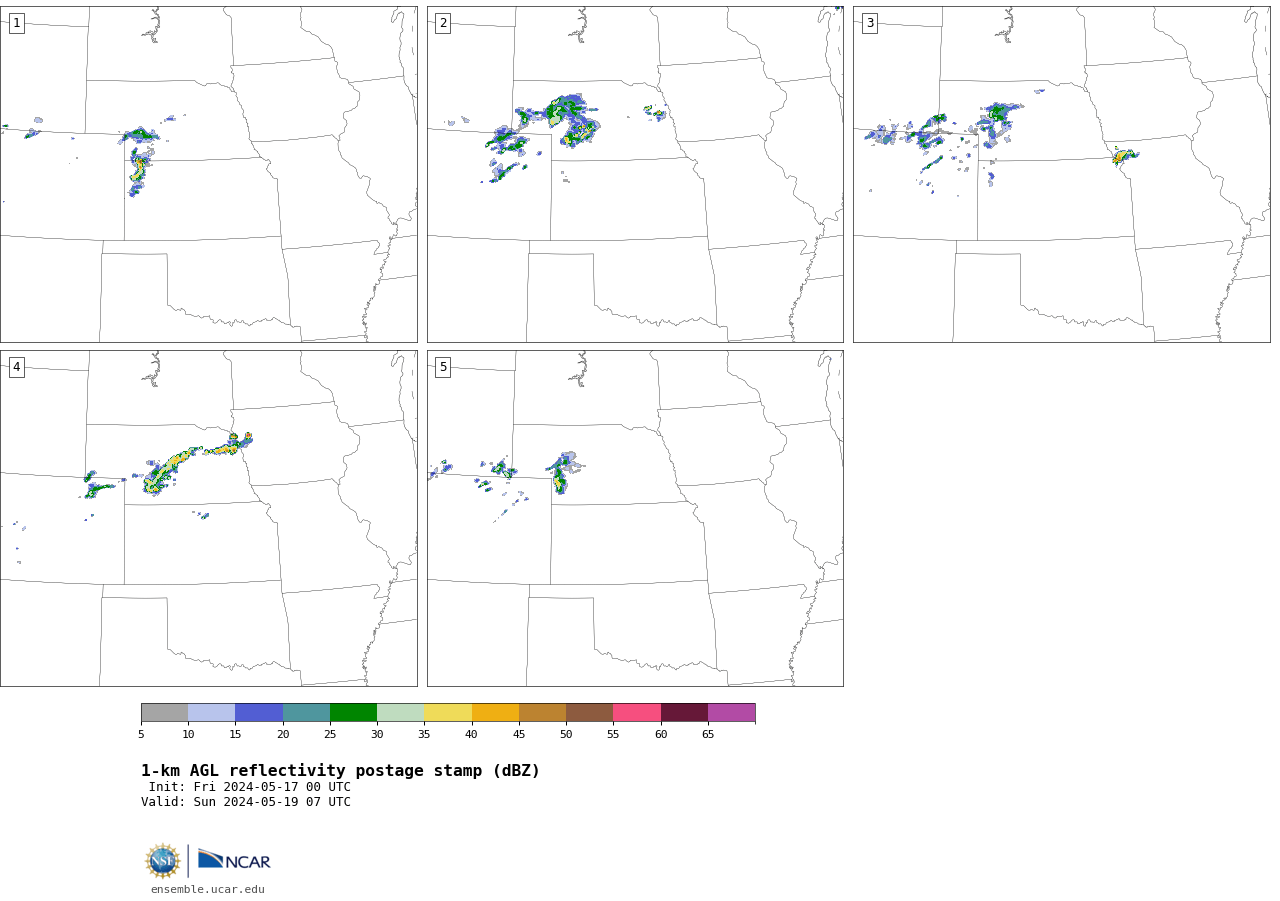Click the orange 40-45 dBZ swatch
Image resolution: width=1280 pixels, height=901 pixels.
[495, 713]
